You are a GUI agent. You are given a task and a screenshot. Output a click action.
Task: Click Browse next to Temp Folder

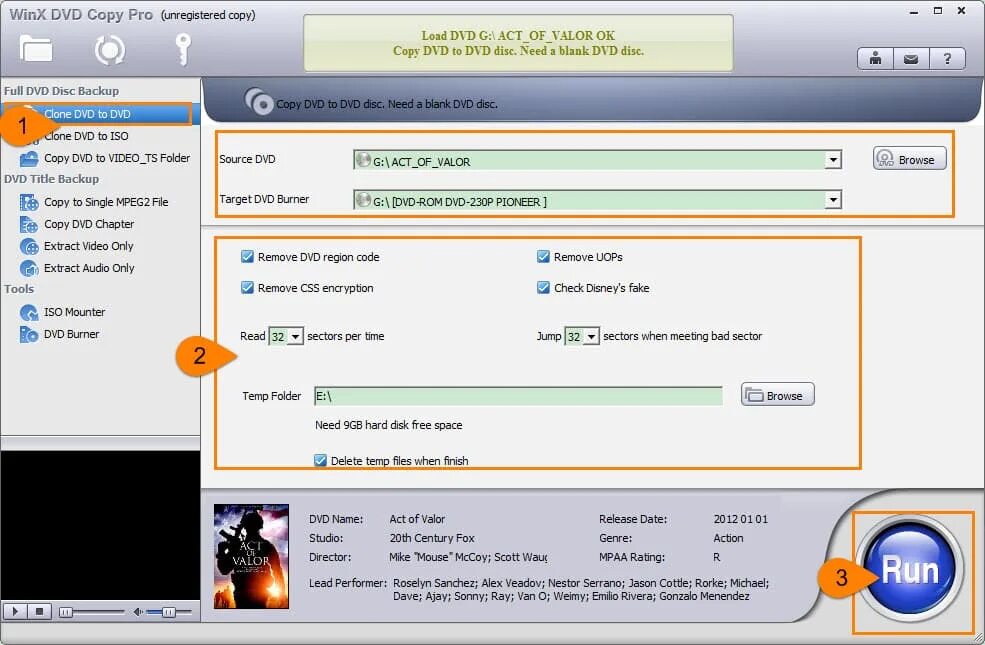coord(778,395)
